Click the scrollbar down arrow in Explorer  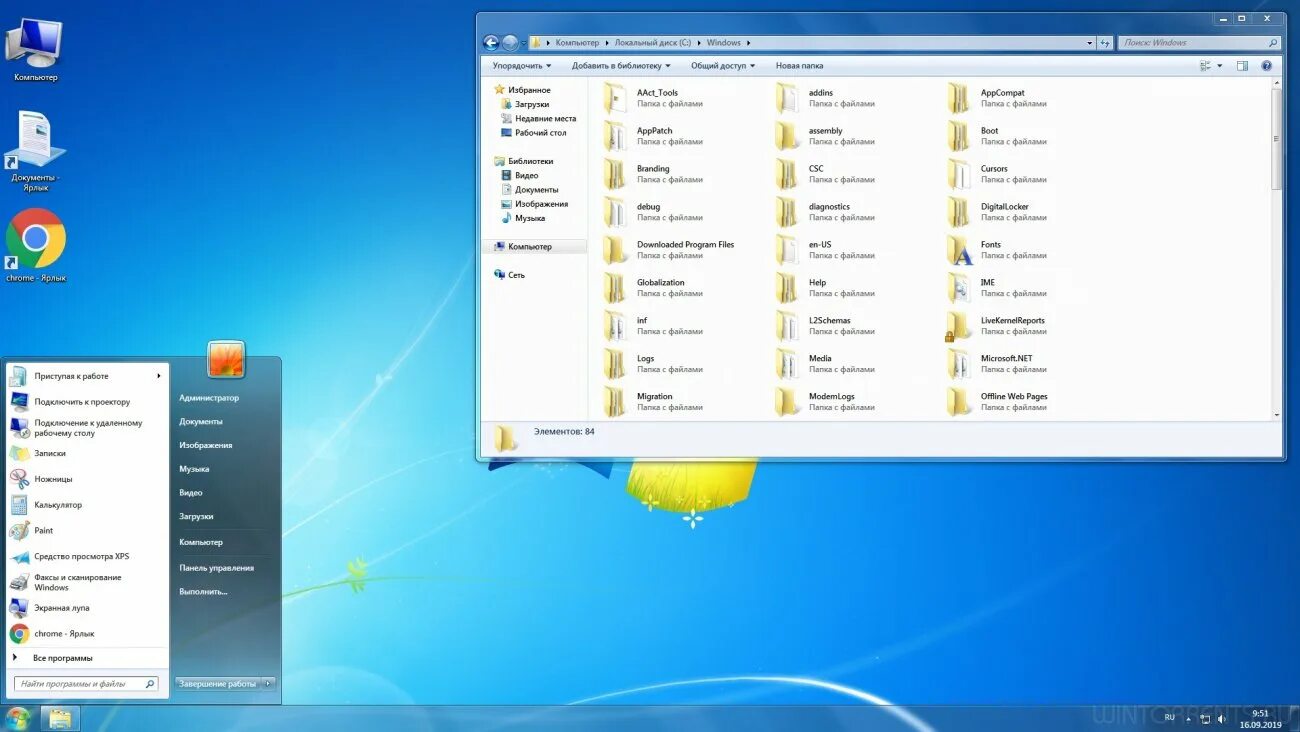(x=1277, y=414)
